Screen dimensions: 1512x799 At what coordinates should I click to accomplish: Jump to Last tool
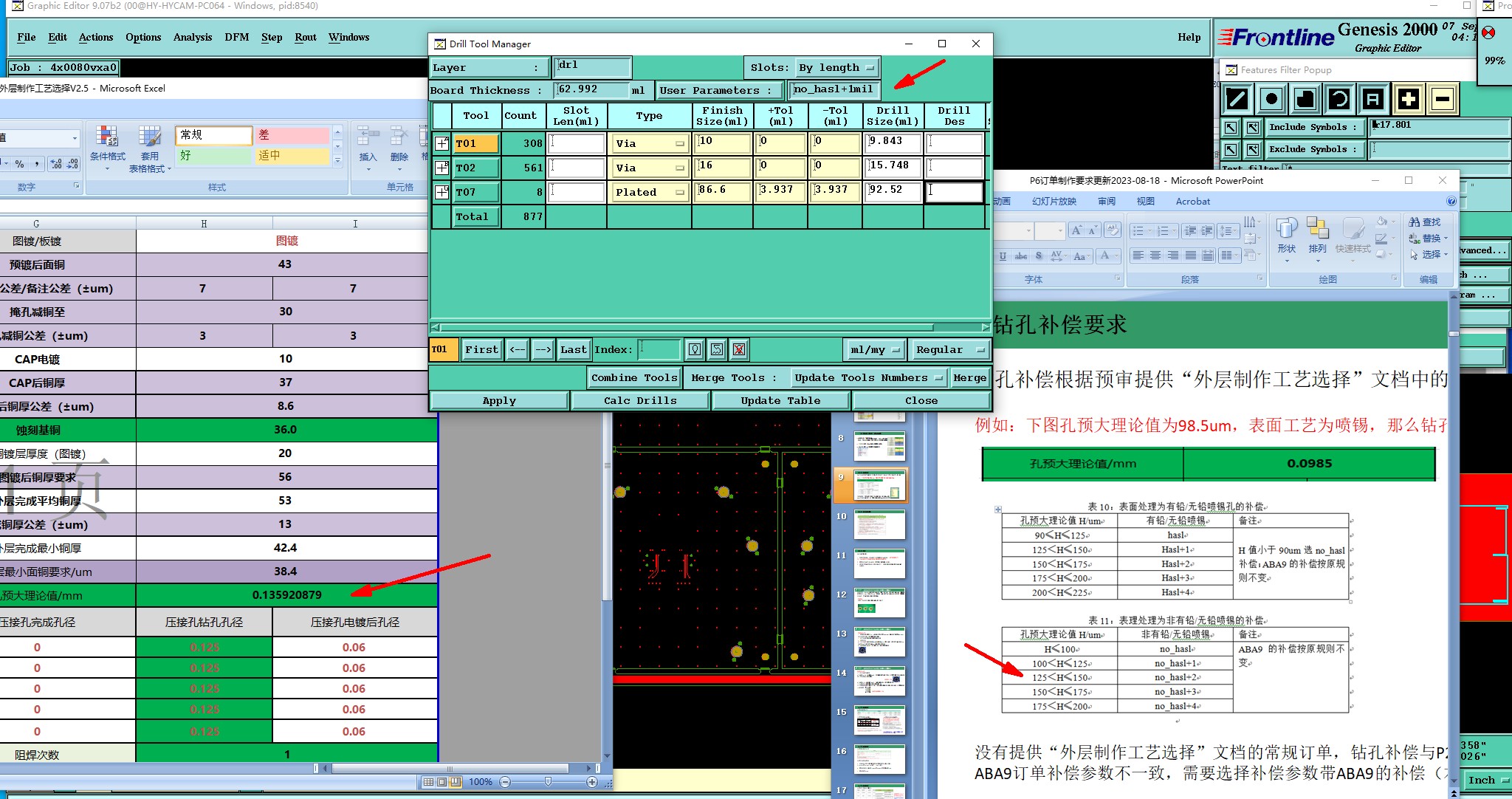[573, 349]
